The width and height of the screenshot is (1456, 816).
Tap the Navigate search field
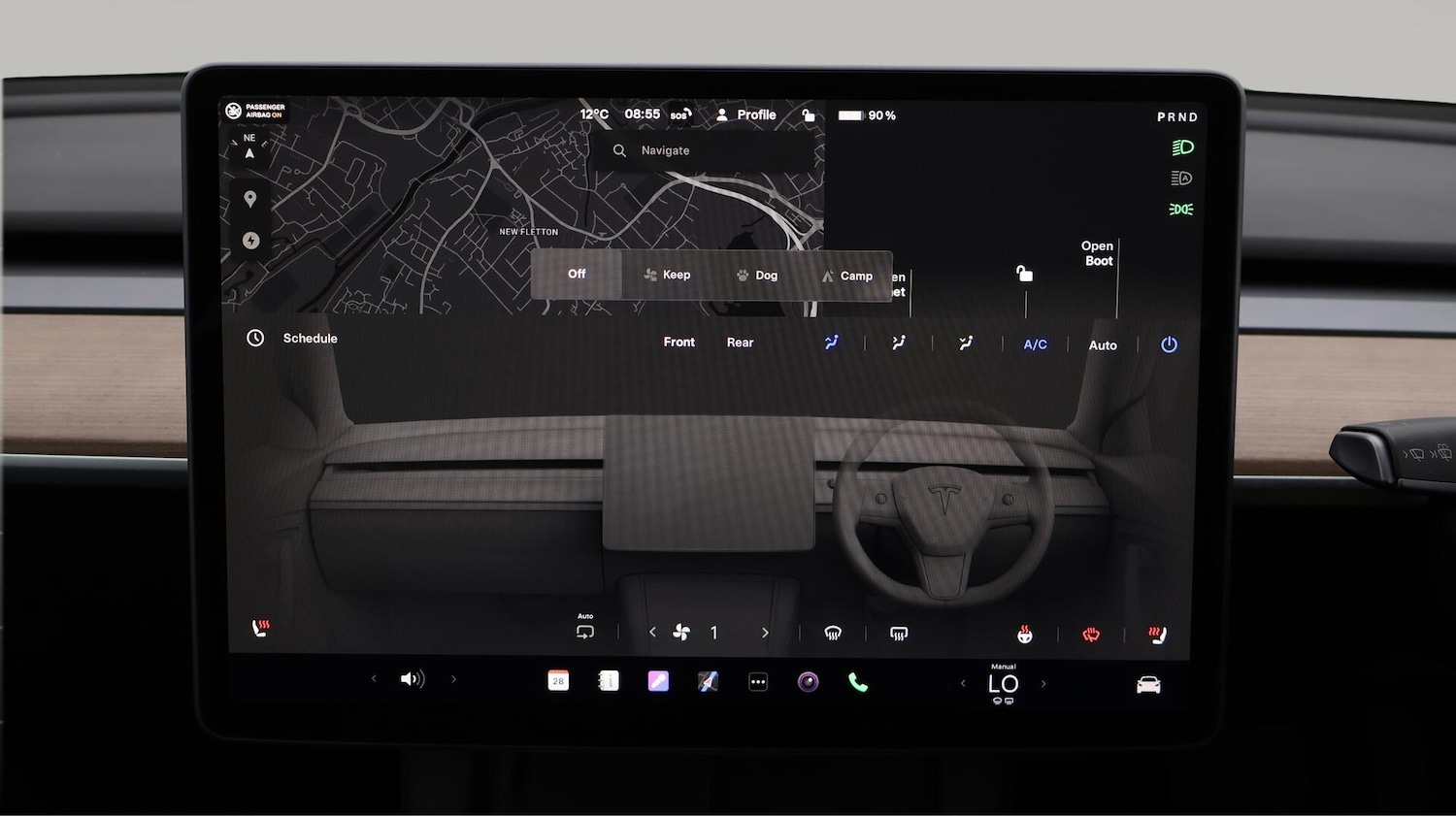704,150
